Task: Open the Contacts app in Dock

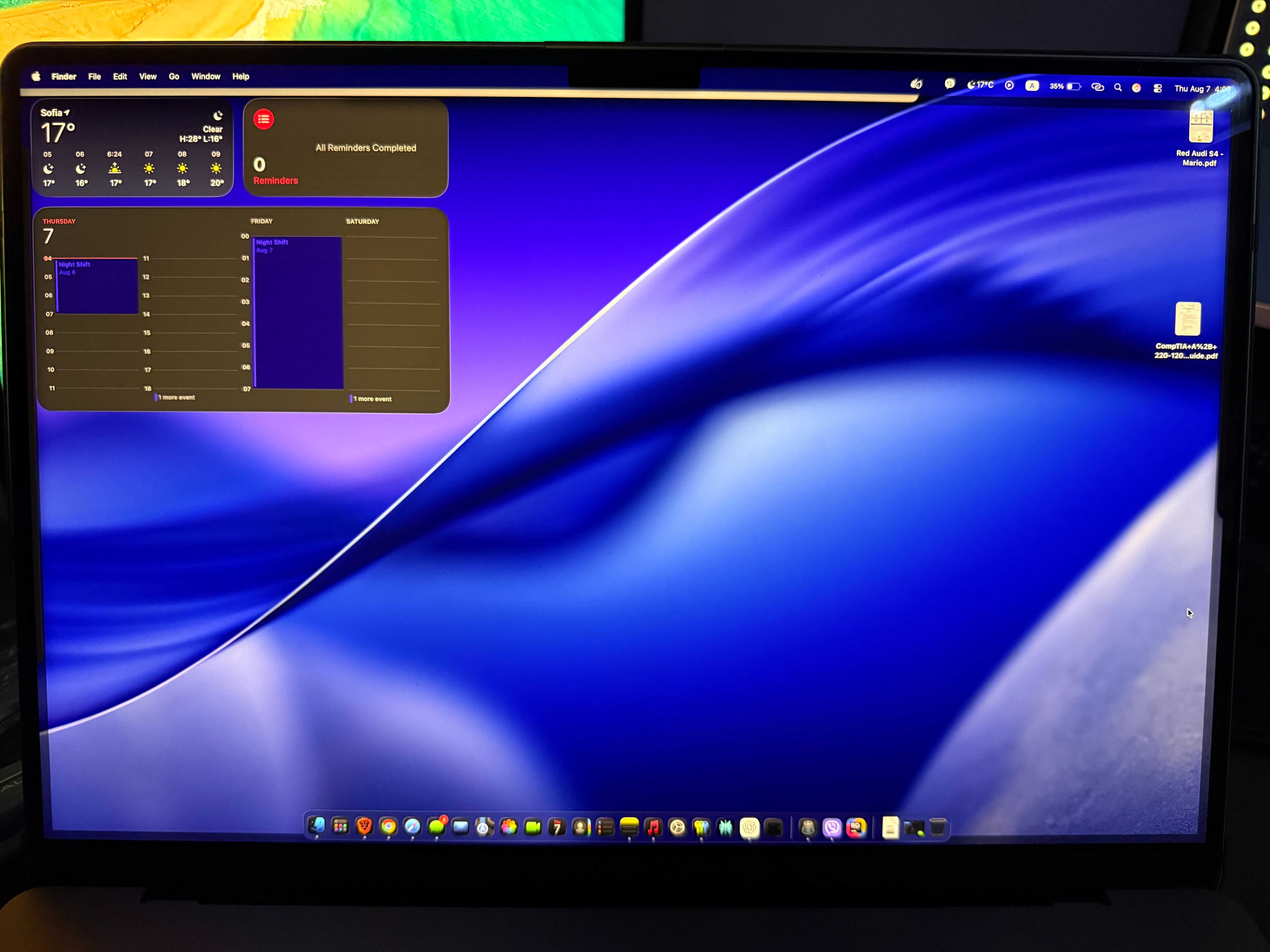Action: (581, 827)
